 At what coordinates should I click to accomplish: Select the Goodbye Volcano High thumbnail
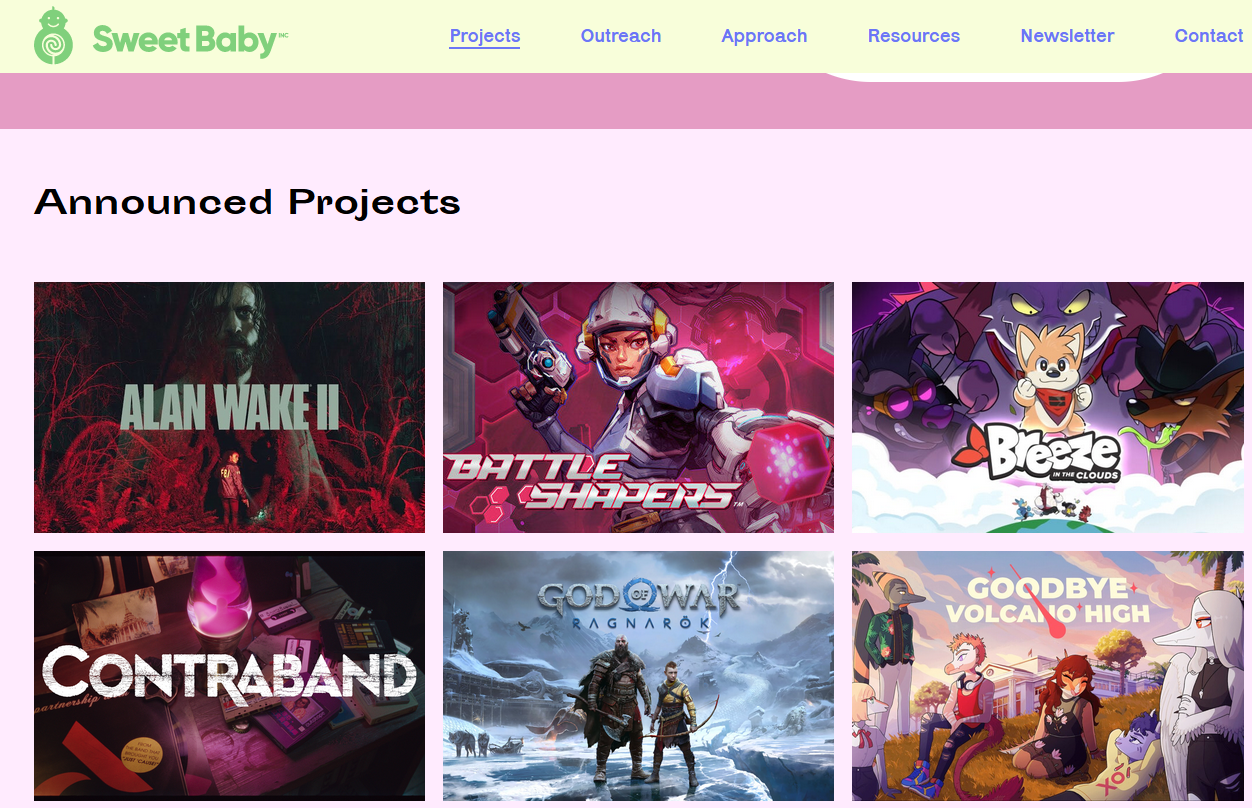(x=1048, y=676)
